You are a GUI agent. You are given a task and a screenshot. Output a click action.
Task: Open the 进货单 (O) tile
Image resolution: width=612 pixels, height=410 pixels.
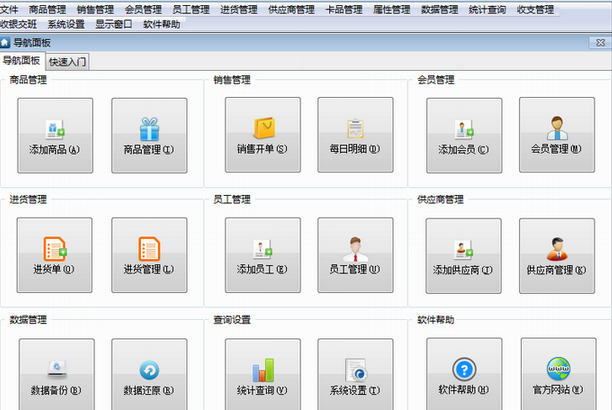coord(55,255)
